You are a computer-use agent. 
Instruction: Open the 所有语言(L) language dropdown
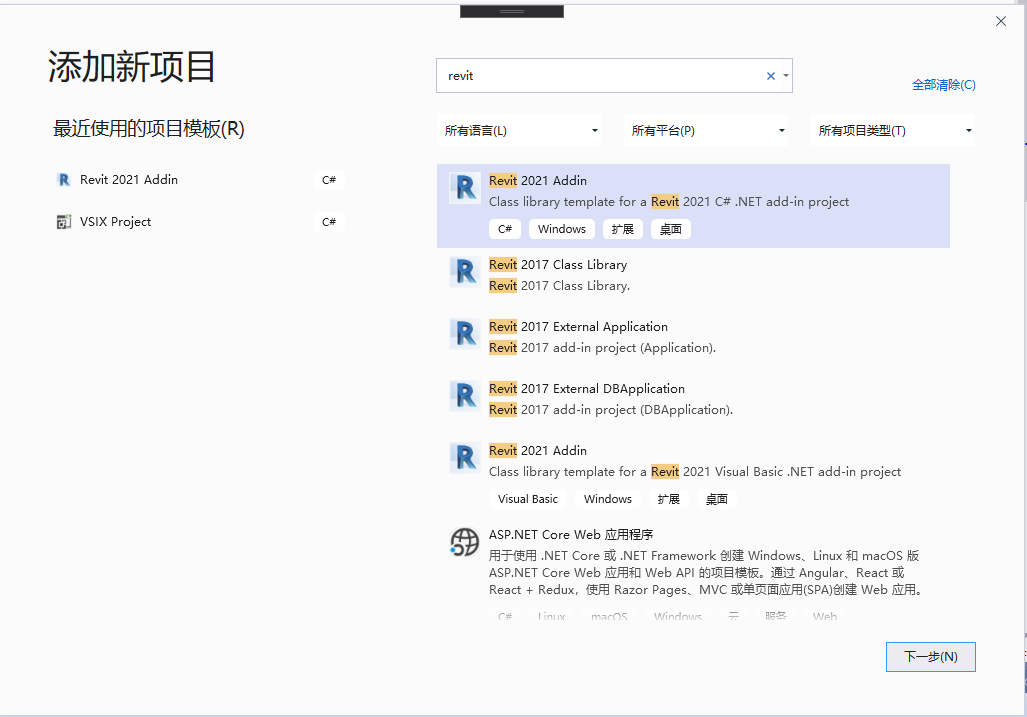pyautogui.click(x=519, y=130)
